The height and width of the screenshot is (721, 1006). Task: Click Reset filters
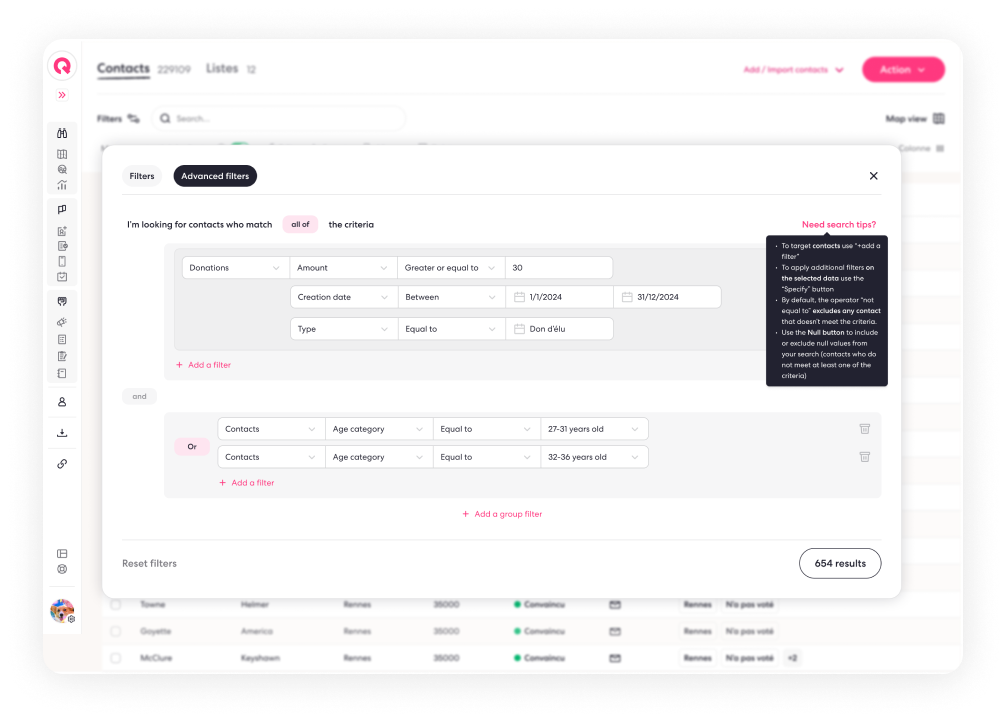pyautogui.click(x=149, y=563)
